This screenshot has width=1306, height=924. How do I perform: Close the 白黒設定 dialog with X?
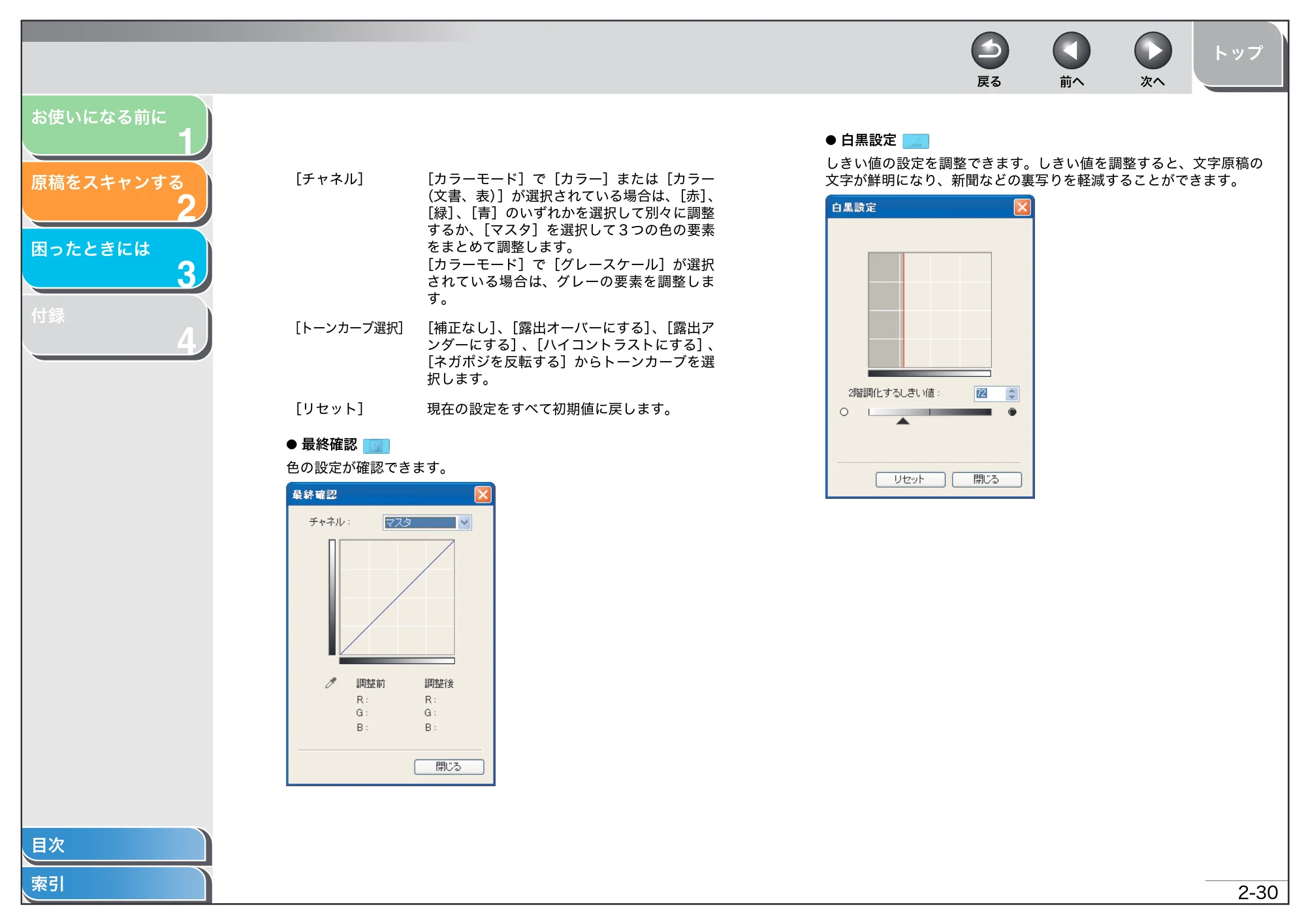pos(1022,207)
